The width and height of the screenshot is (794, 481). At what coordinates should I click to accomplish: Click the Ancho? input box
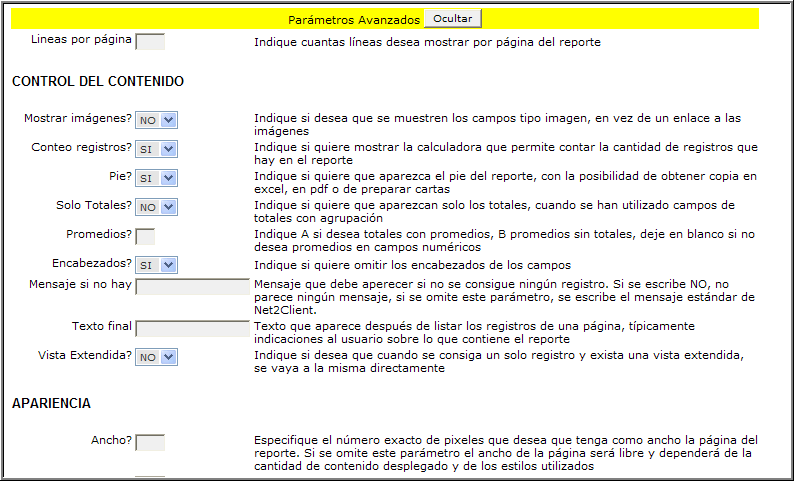tap(150, 442)
